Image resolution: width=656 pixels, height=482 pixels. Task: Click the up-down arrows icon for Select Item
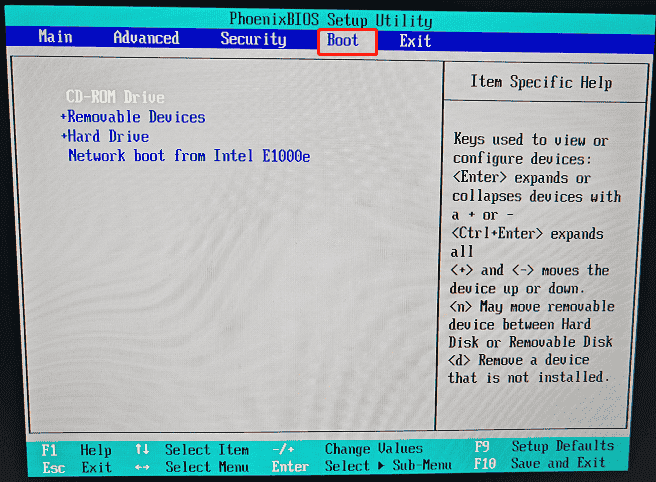pos(142,449)
